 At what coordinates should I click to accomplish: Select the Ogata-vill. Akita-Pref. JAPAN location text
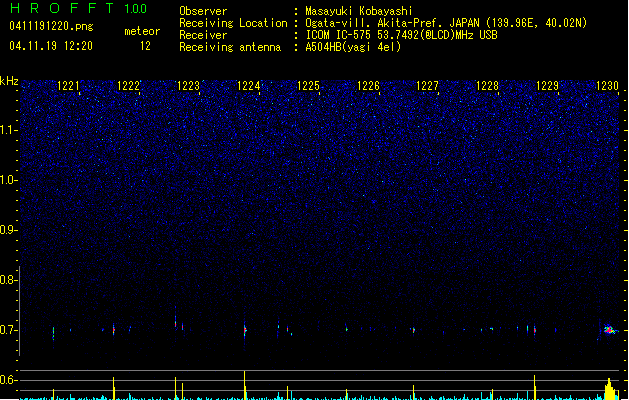446,23
